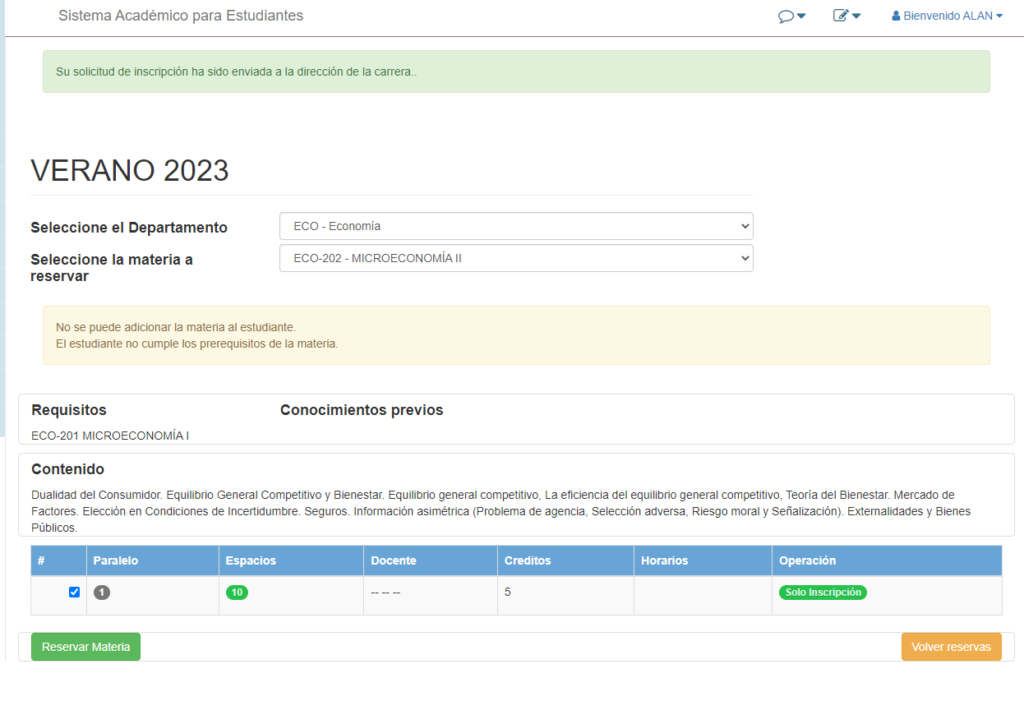
Task: Click the Solo Inscripción status badge
Action: (x=822, y=592)
